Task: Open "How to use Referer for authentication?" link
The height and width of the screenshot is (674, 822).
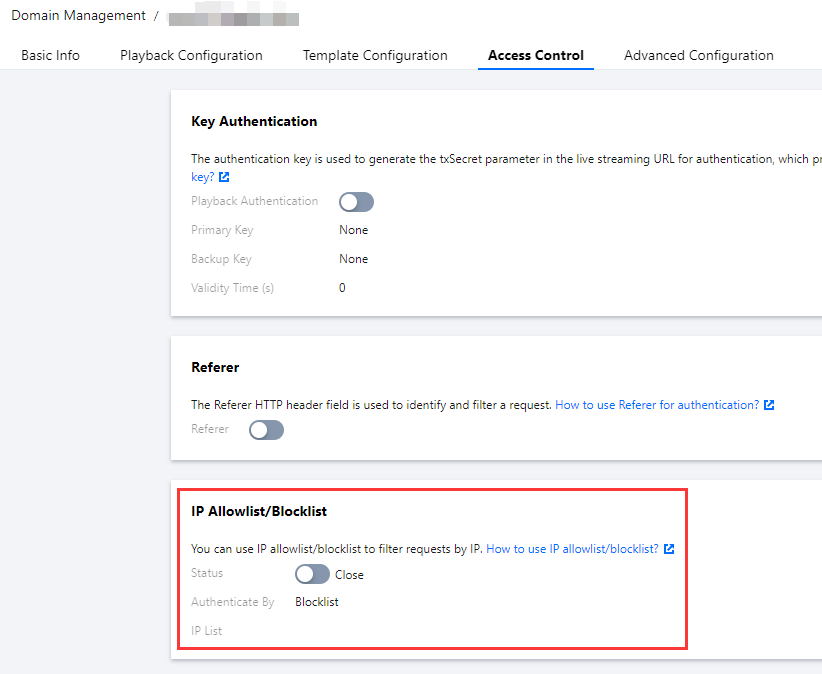Action: pos(657,405)
